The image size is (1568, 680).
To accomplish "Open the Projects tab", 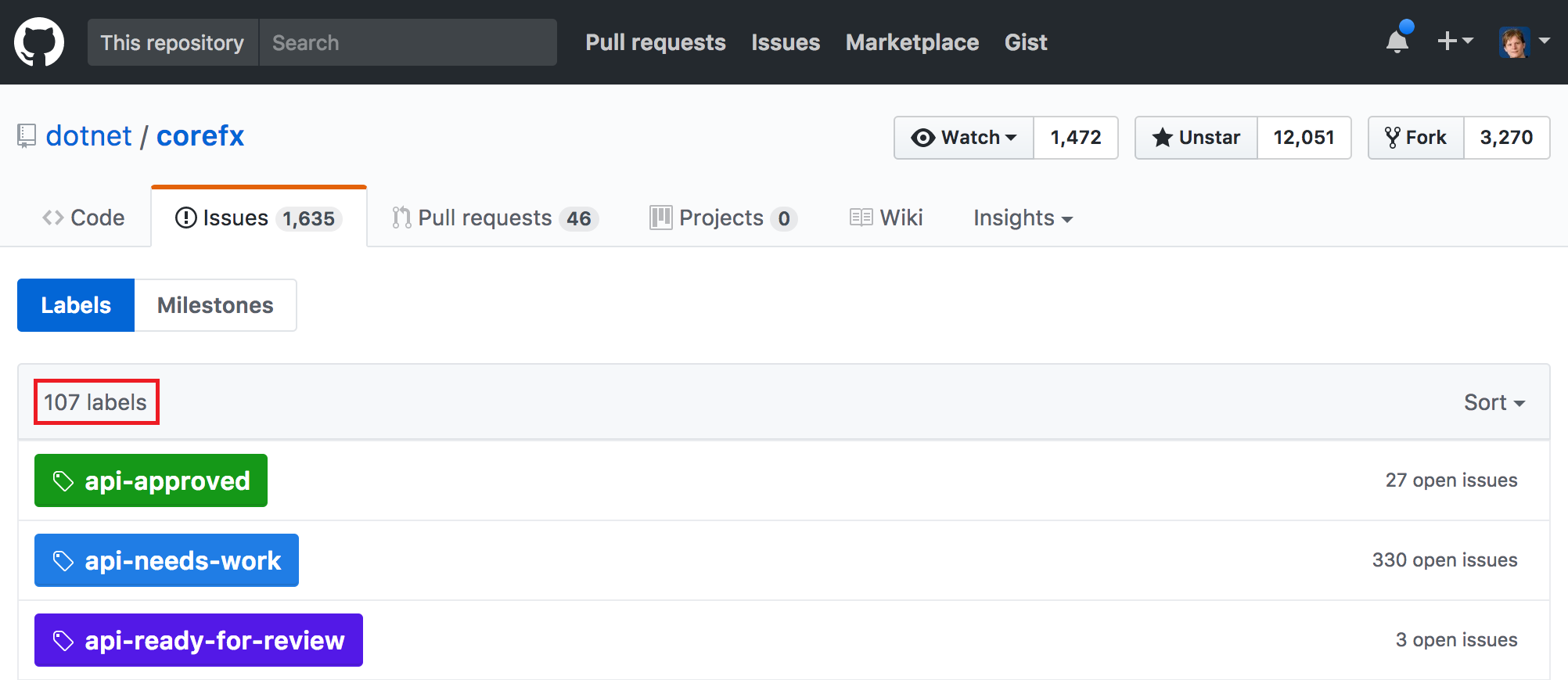I will [724, 218].
